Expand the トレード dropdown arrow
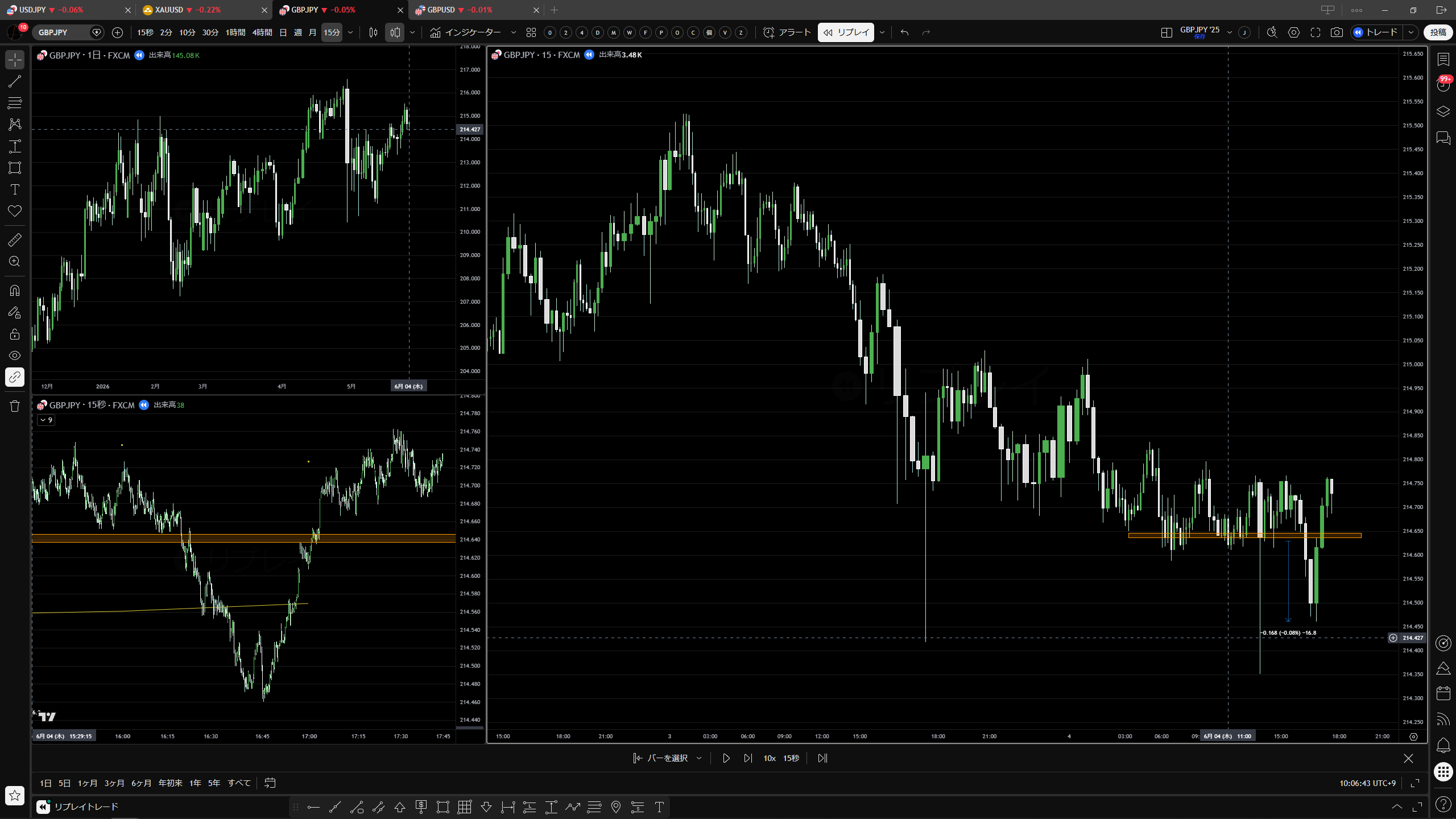The width and height of the screenshot is (1456, 819). point(1410,32)
